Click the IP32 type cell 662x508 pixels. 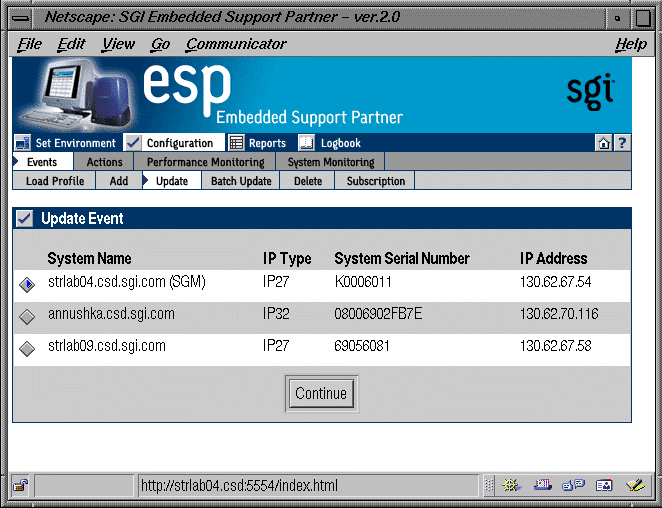coord(276,314)
